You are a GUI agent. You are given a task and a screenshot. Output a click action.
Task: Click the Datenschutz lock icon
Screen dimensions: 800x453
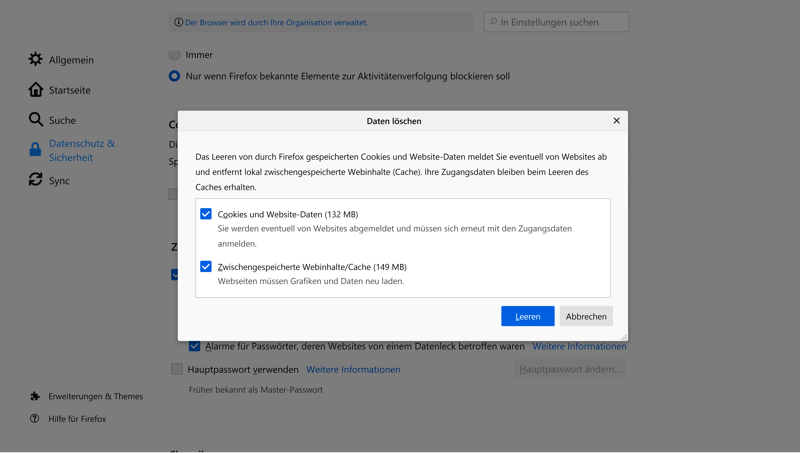[x=35, y=150]
